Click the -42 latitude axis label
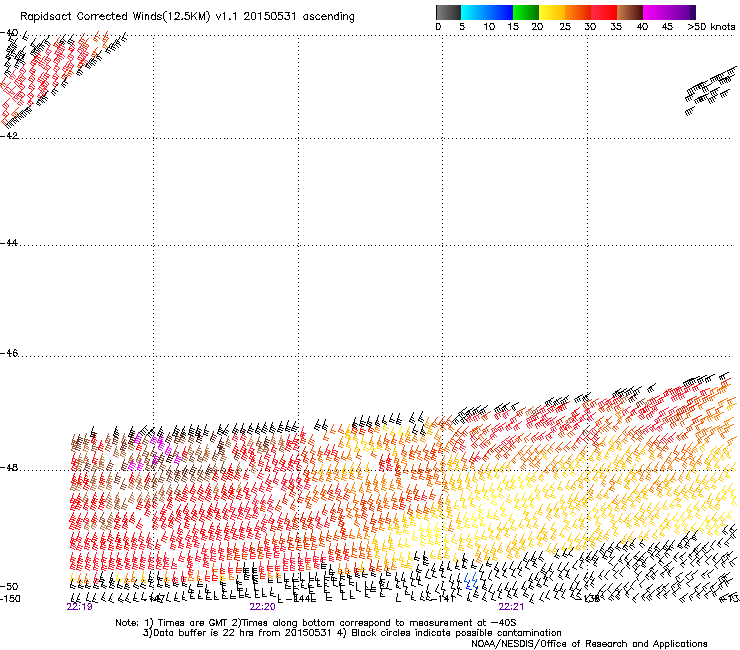 coord(9,135)
